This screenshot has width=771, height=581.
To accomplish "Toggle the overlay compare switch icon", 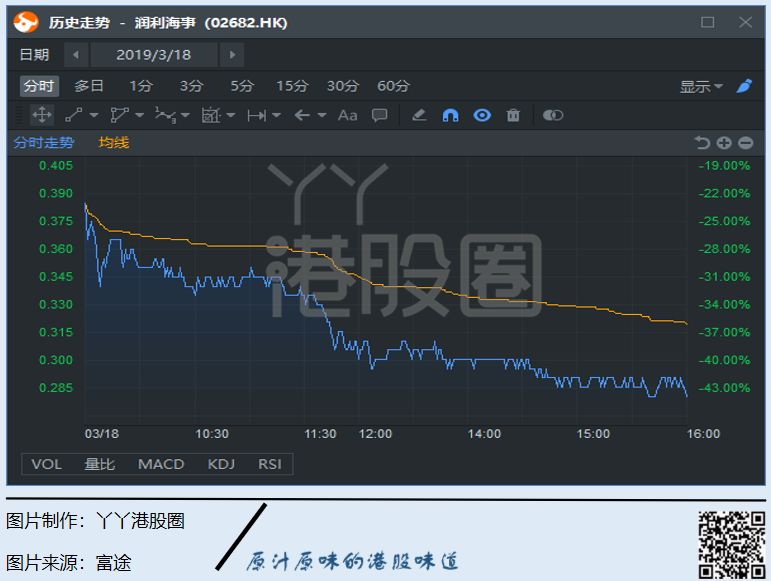I will click(x=553, y=116).
